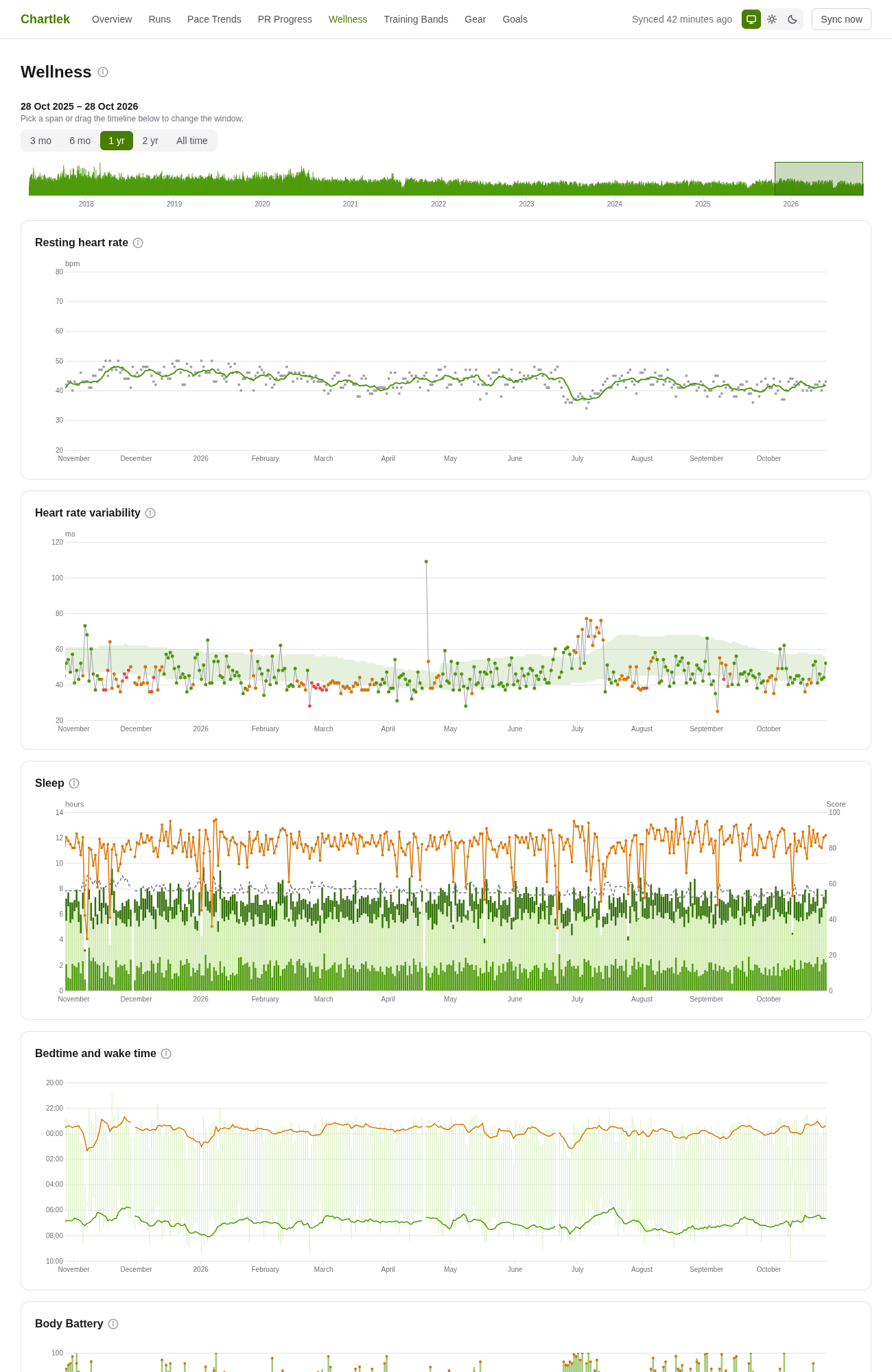Select the 3 mo time span
This screenshot has width=892, height=1372.
[40, 141]
